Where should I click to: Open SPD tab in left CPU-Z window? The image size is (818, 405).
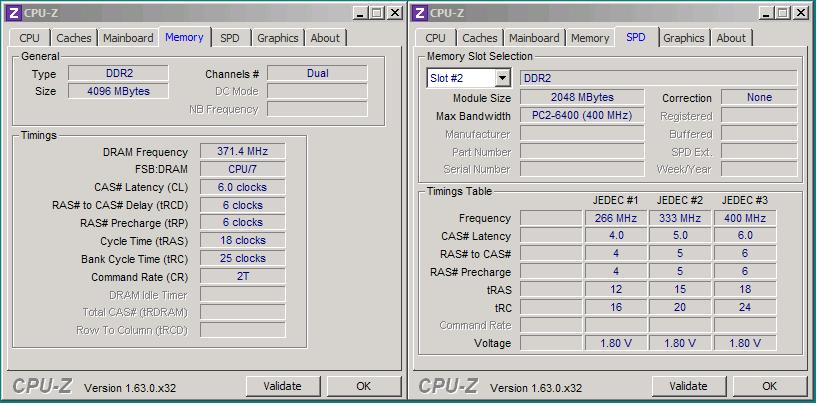tap(230, 38)
